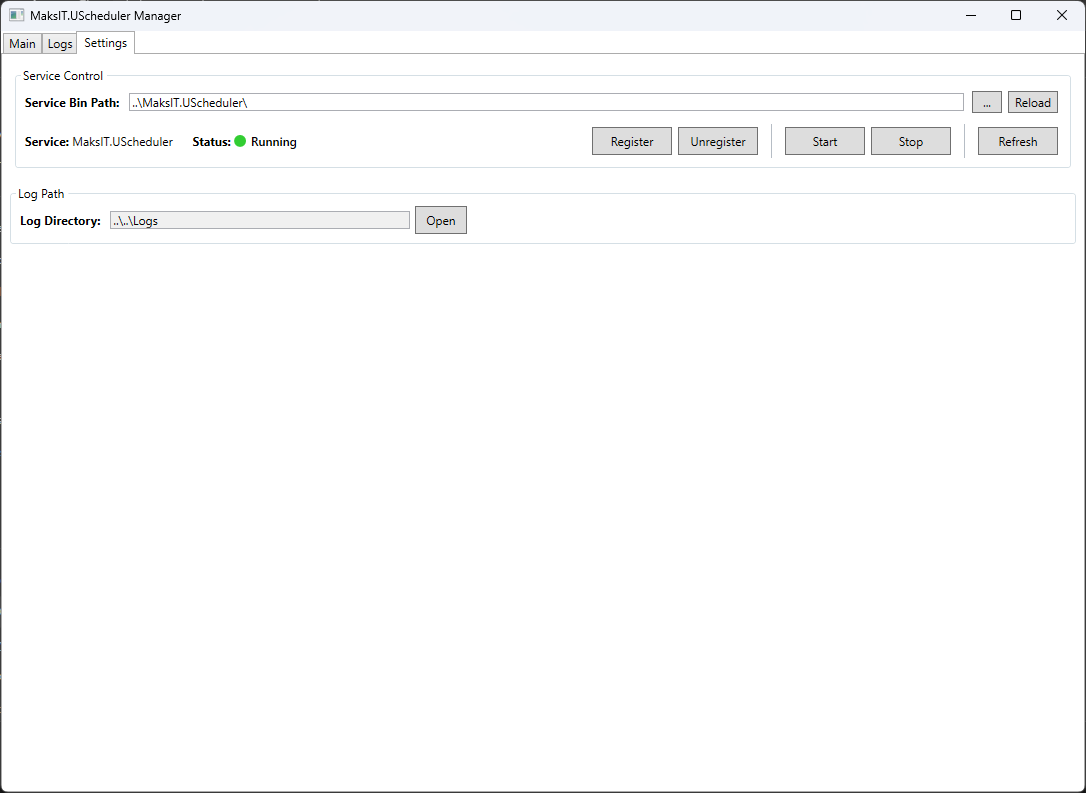Close the MaksIT.UScheduler Manager window
Screen dimensions: 1086x793
tap(1062, 15)
